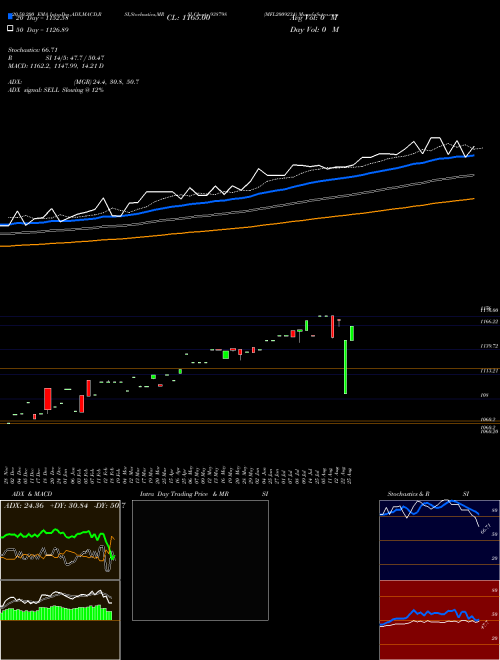This screenshot has width=500, height=660.
Task: Select the '50 Day = 1126.89' legend label
Action: pos(42,29)
